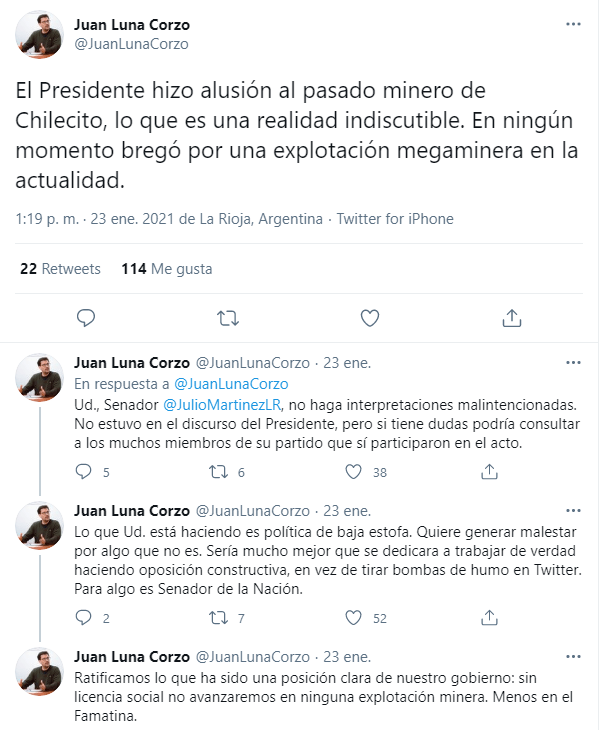
Task: Open more options menu on main tweet
Action: [573, 24]
